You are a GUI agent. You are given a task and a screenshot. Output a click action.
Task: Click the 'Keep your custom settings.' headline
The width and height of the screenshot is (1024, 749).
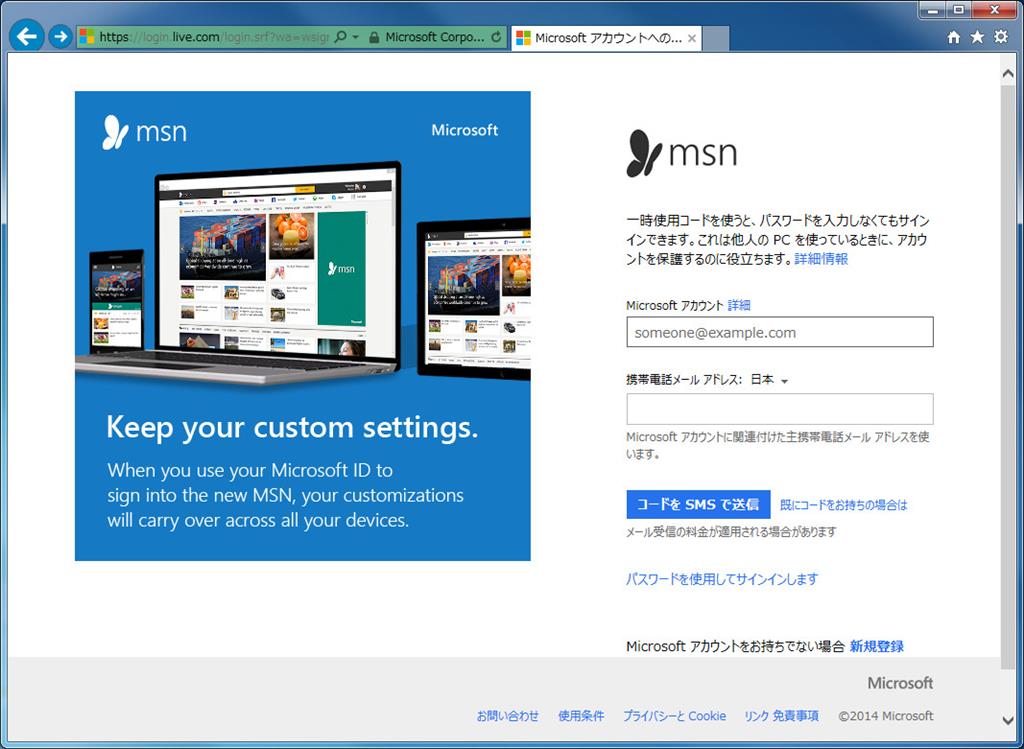[x=292, y=428]
